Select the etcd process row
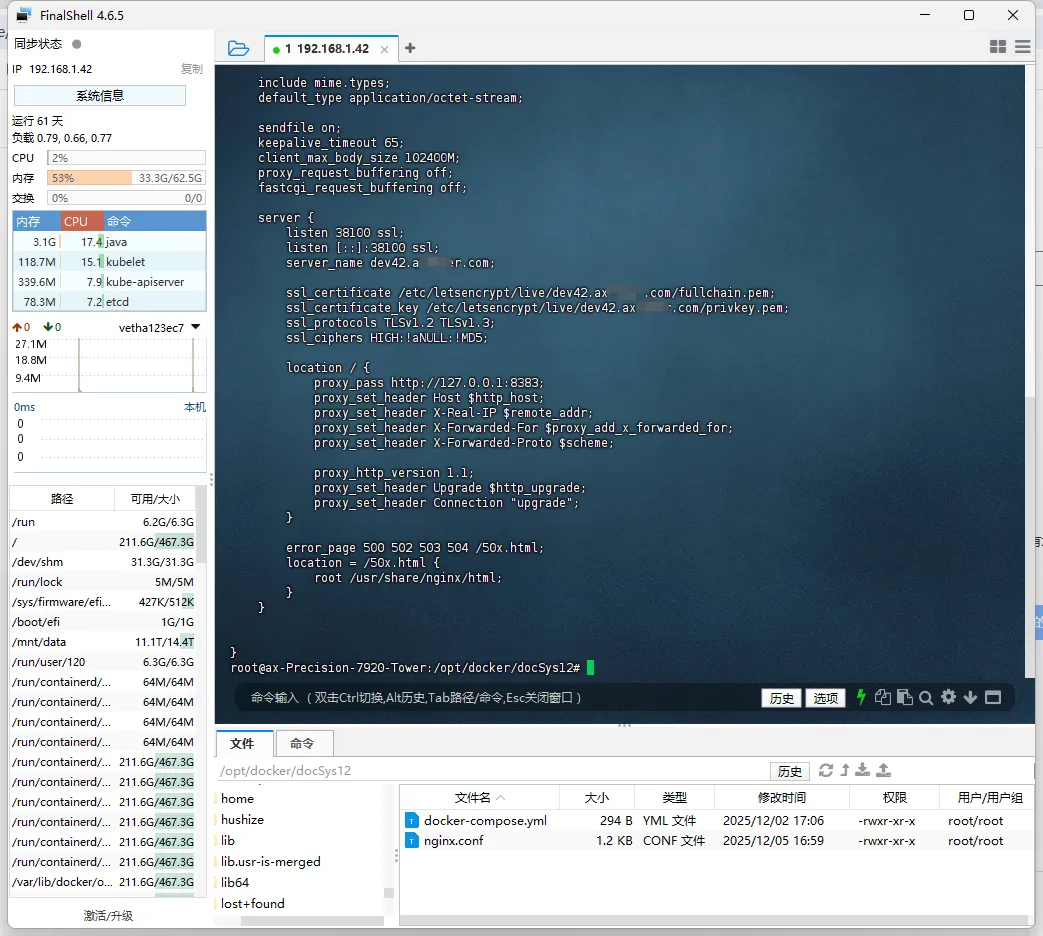1043x936 pixels. 109,301
